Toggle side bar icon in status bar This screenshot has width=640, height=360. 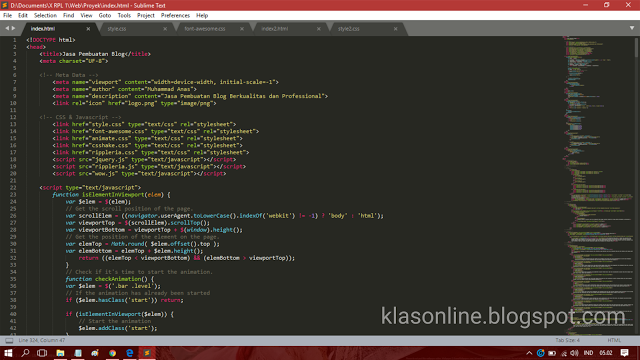(x=9, y=340)
